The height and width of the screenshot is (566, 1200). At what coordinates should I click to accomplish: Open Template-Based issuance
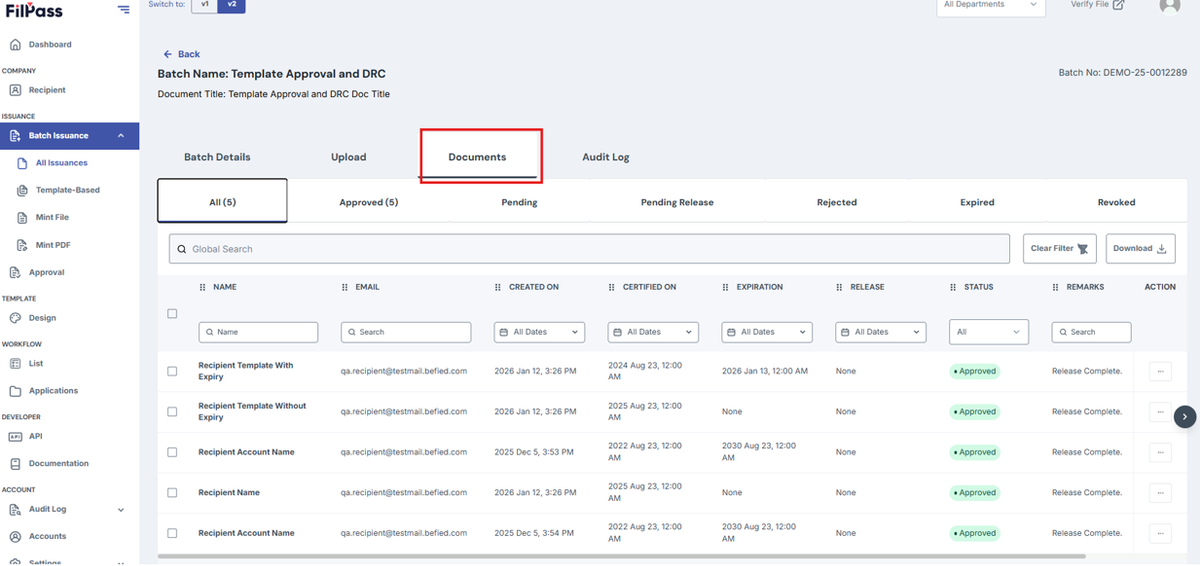[68, 190]
